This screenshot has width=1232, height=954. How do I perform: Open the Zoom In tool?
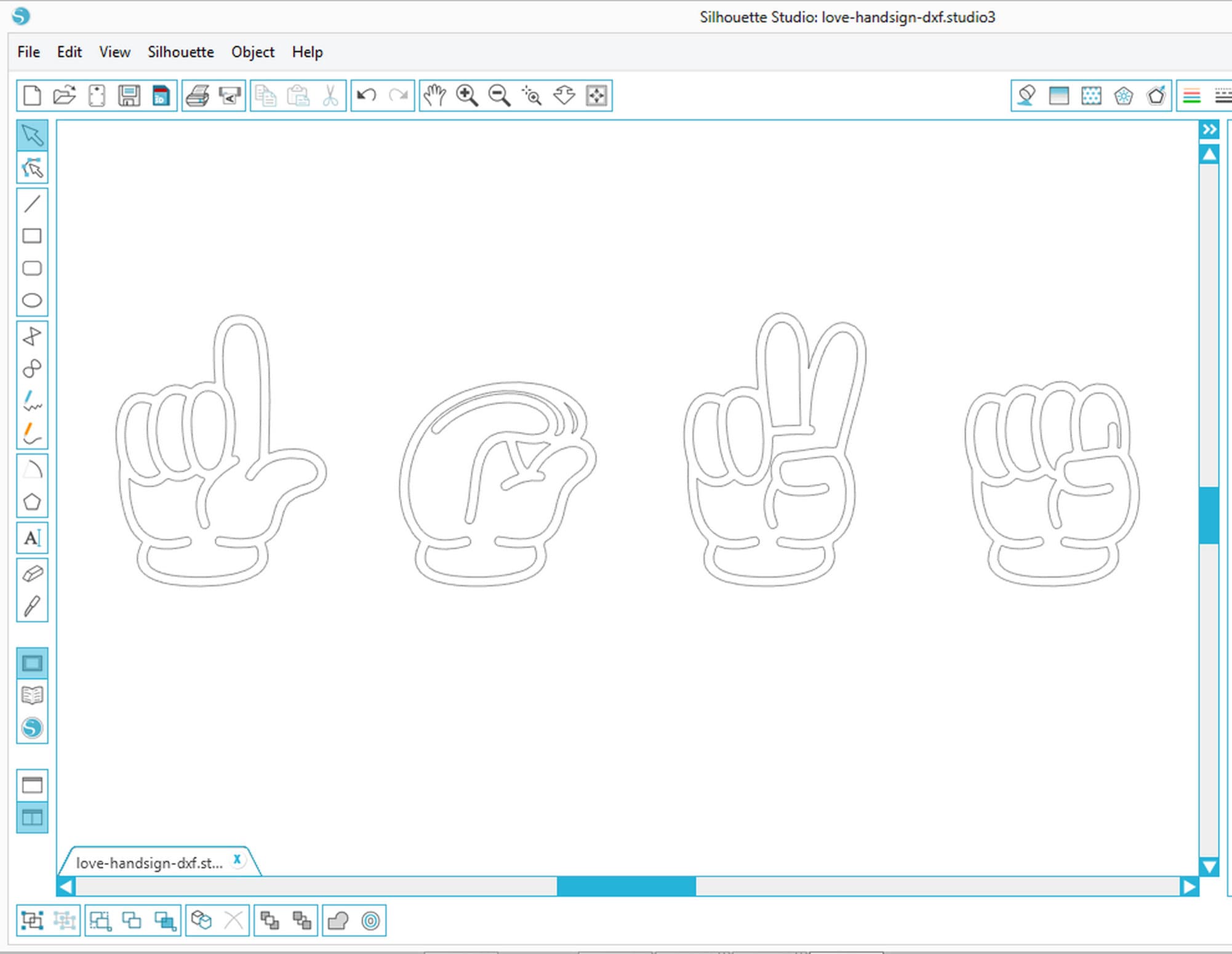467,95
